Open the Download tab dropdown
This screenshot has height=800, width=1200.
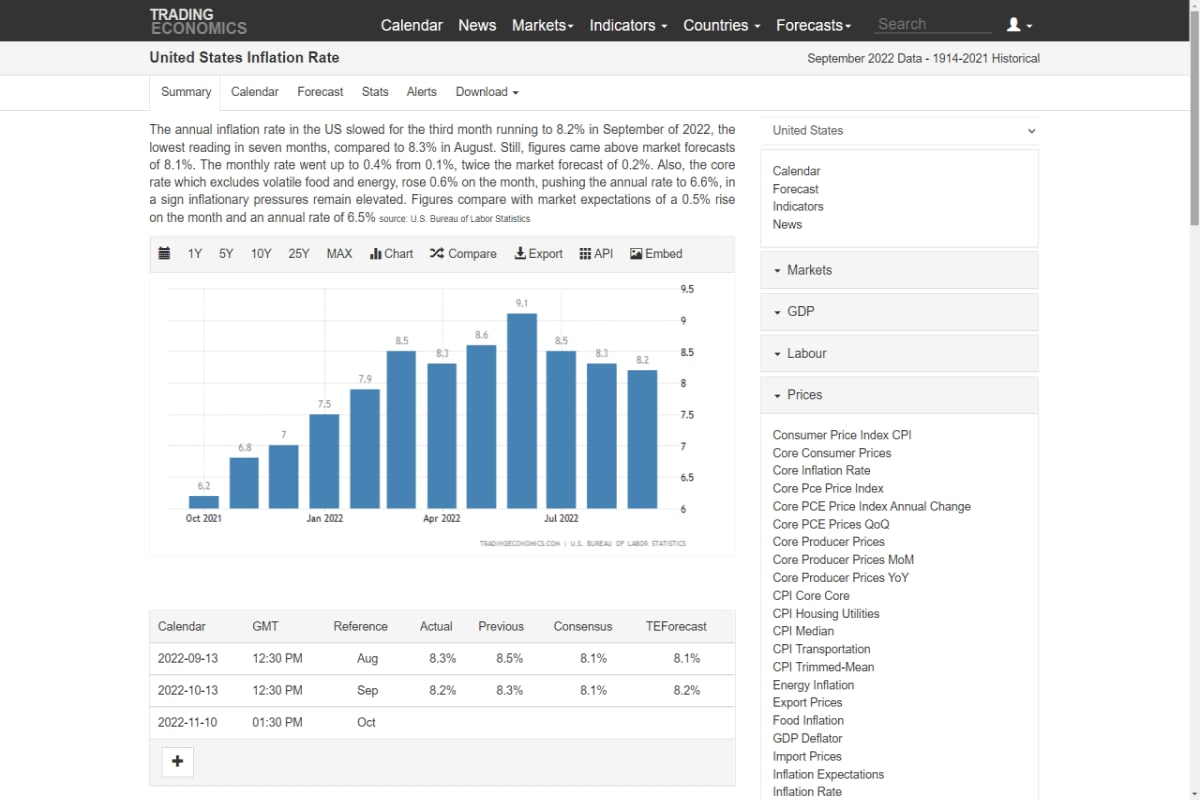coord(487,92)
